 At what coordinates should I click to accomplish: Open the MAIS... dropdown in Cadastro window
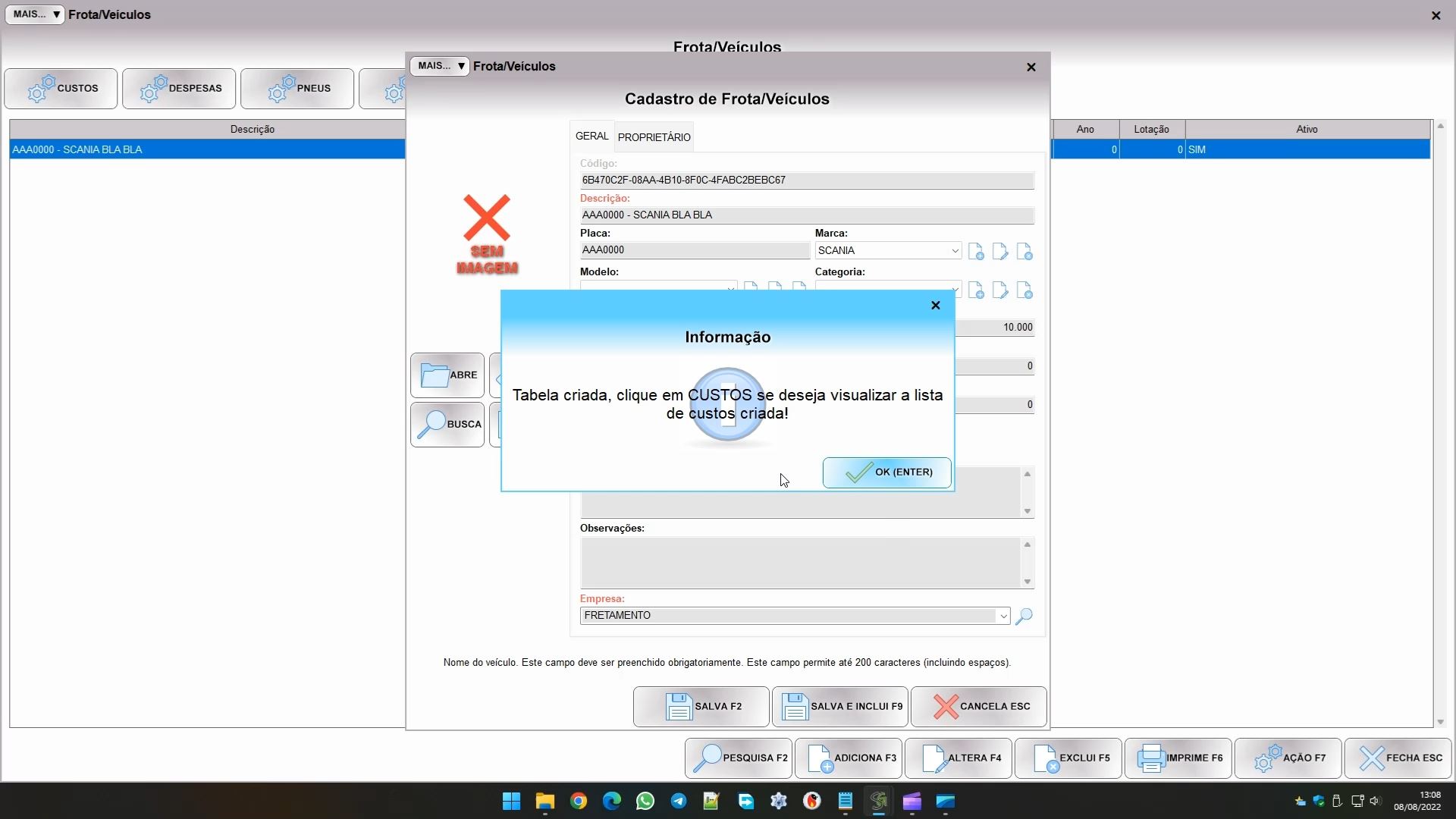click(440, 66)
